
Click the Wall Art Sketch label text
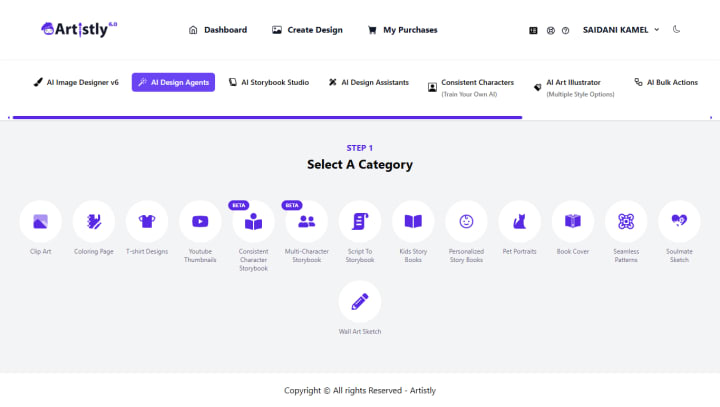point(360,331)
